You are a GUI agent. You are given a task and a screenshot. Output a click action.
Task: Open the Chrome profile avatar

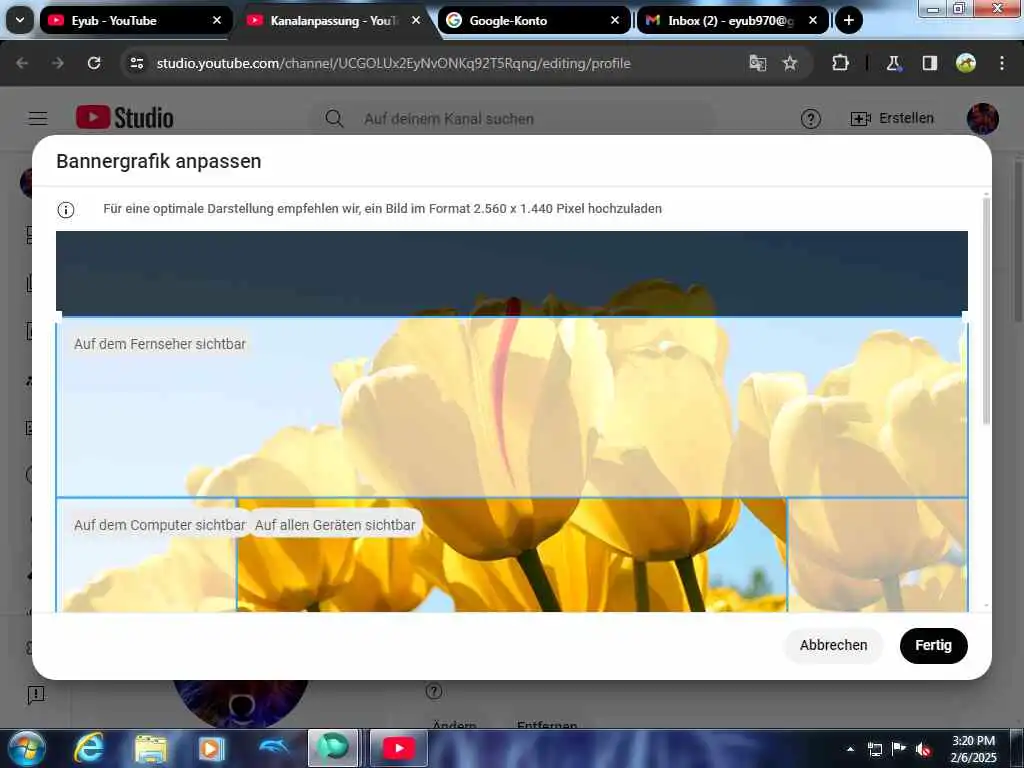tap(966, 63)
